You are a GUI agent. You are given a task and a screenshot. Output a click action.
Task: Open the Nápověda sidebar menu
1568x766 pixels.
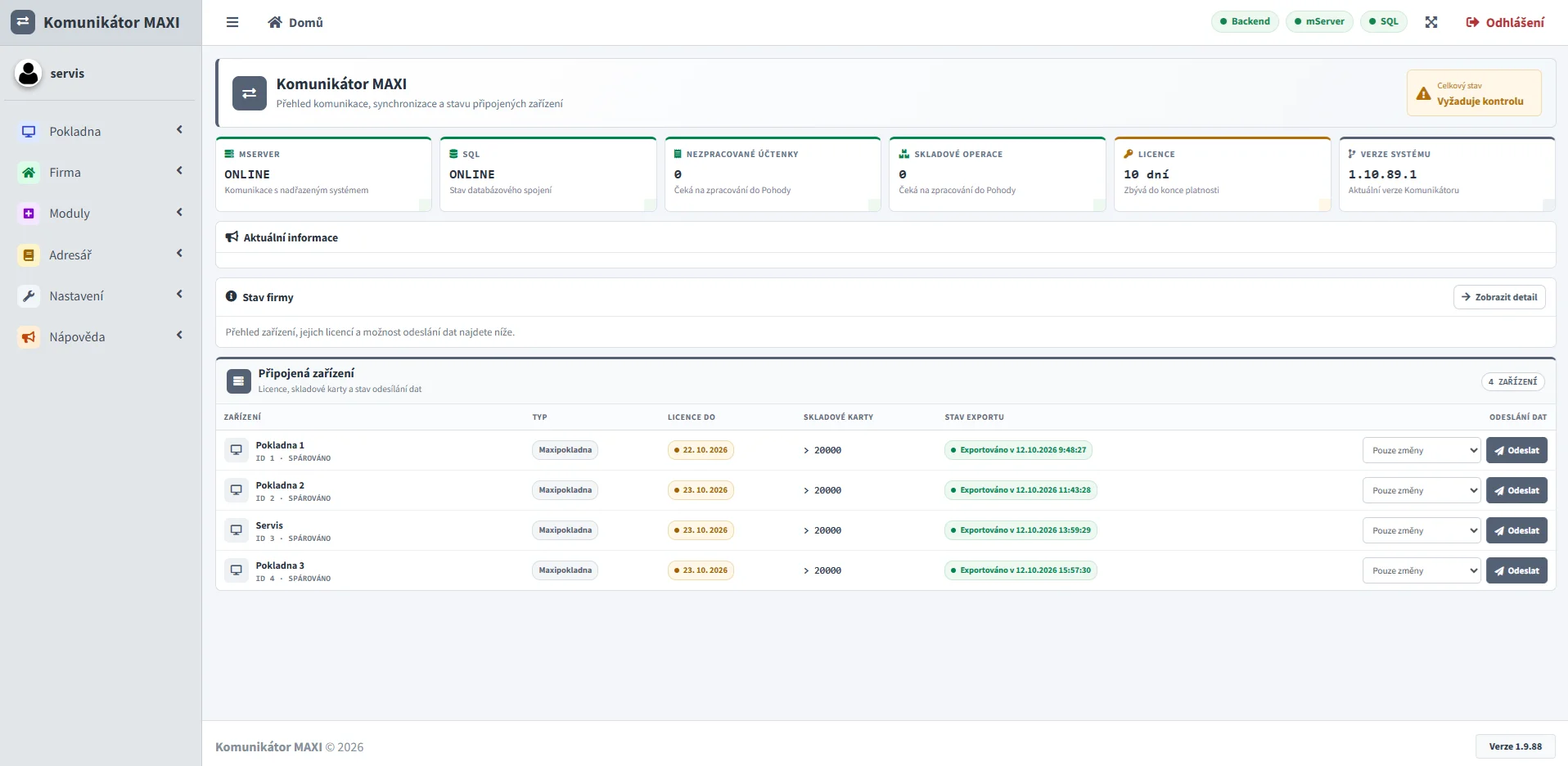pos(101,337)
